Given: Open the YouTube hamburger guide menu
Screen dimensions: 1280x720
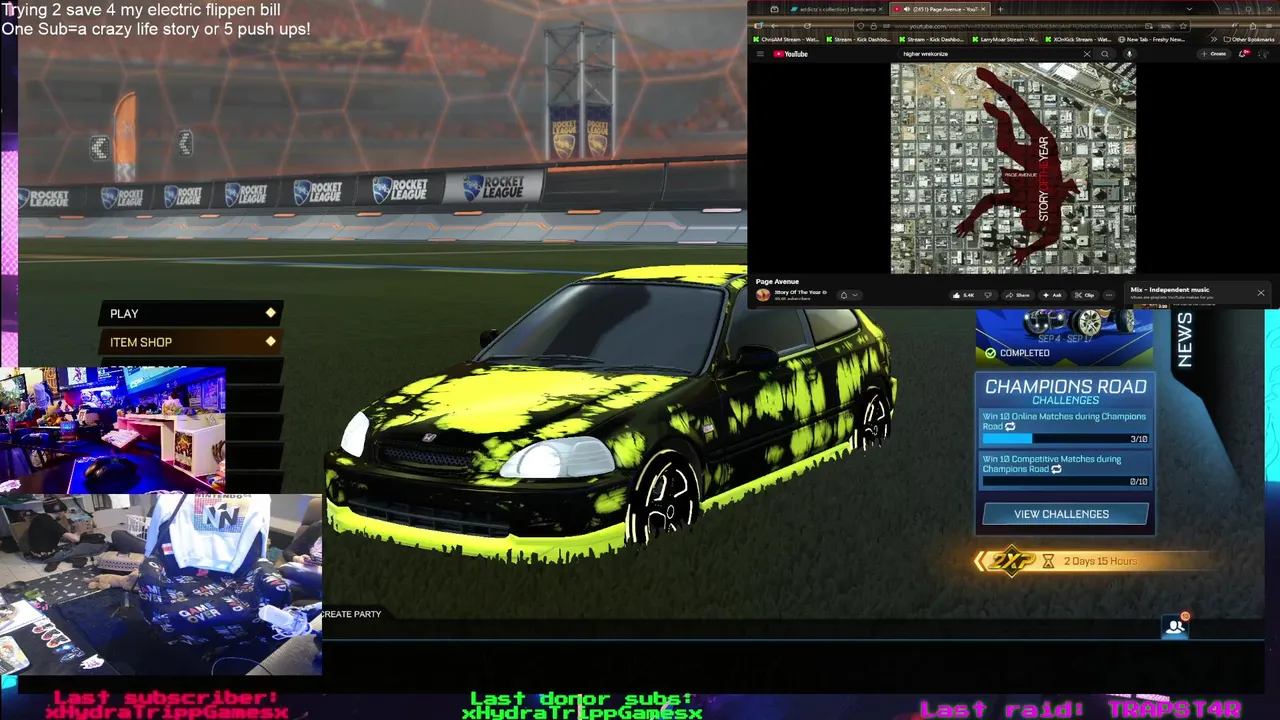Looking at the screenshot, I should (760, 54).
